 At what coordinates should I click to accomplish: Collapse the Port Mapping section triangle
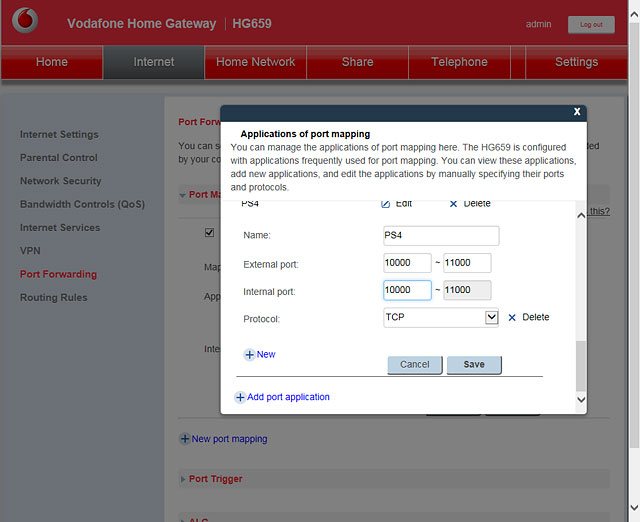(x=182, y=195)
